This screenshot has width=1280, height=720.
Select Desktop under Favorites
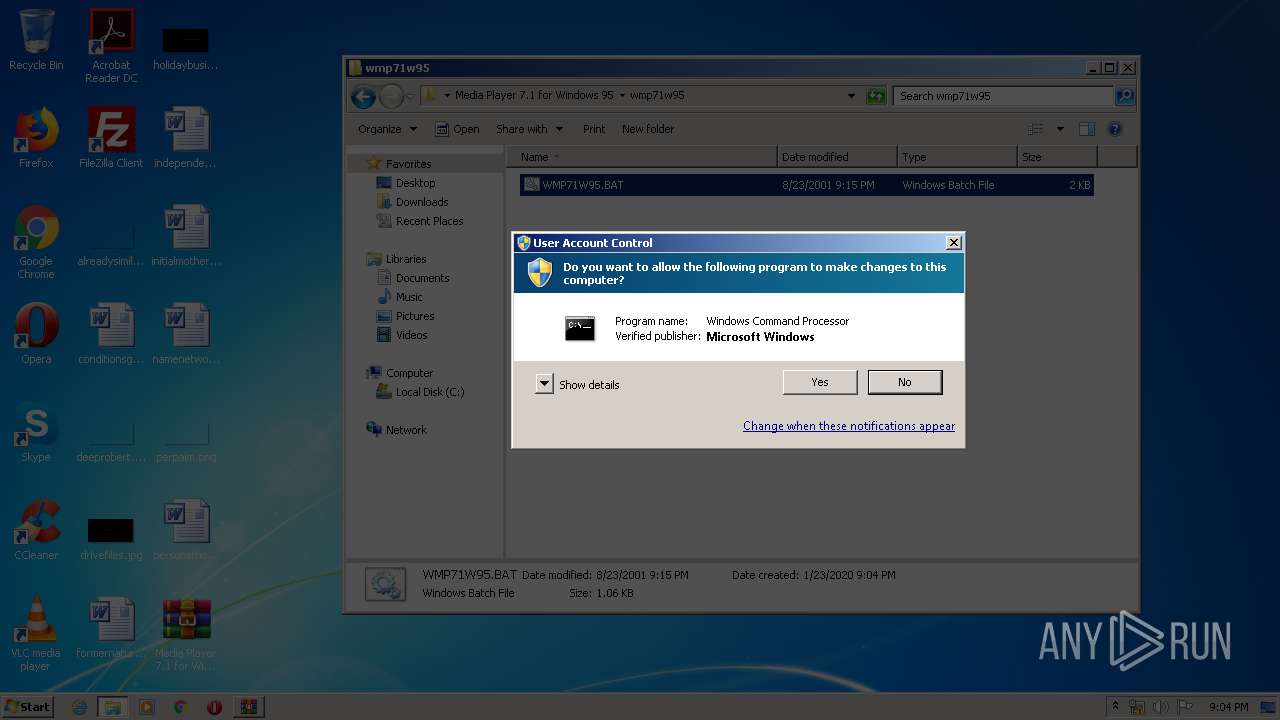415,183
